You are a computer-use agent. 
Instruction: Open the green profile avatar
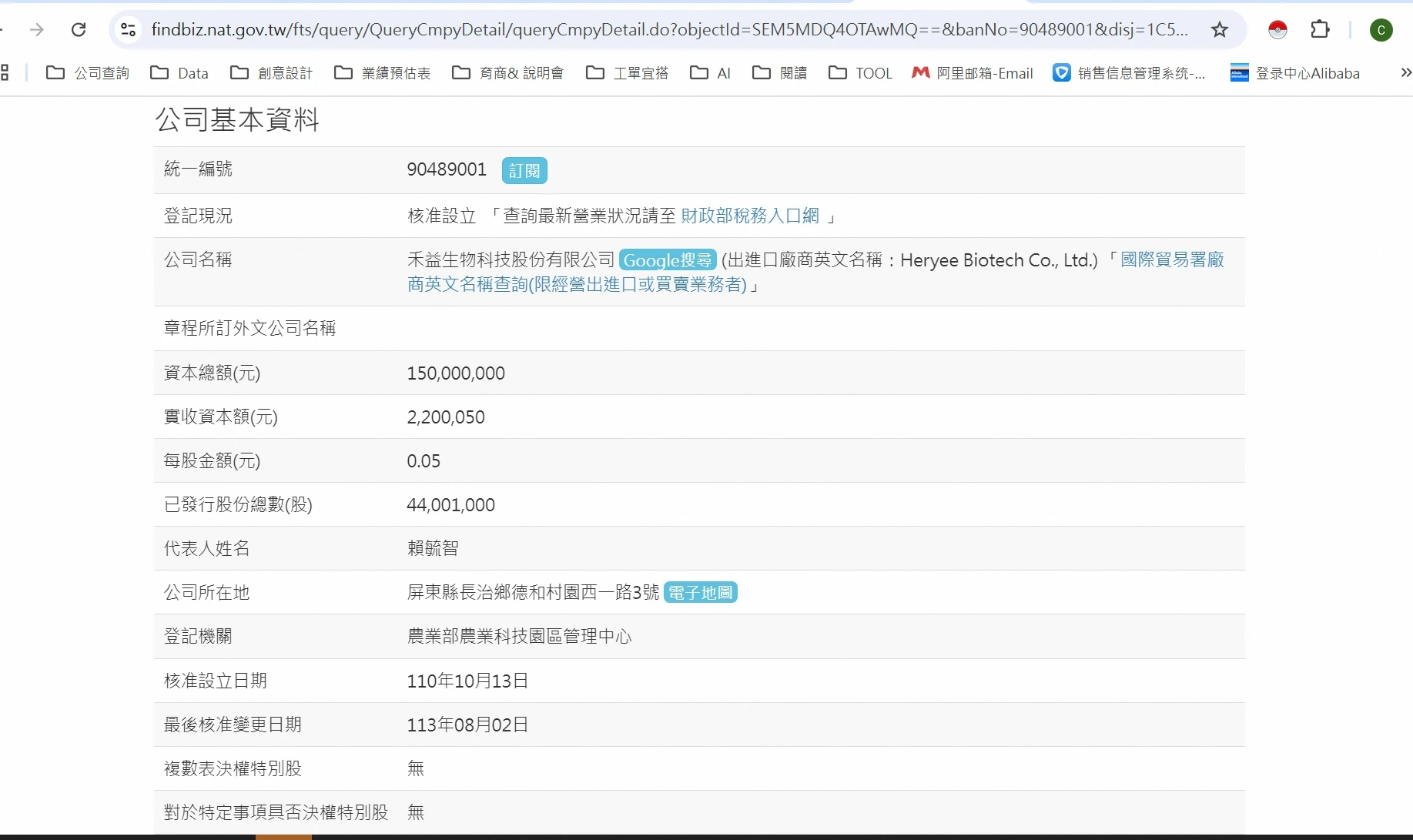coord(1381,30)
